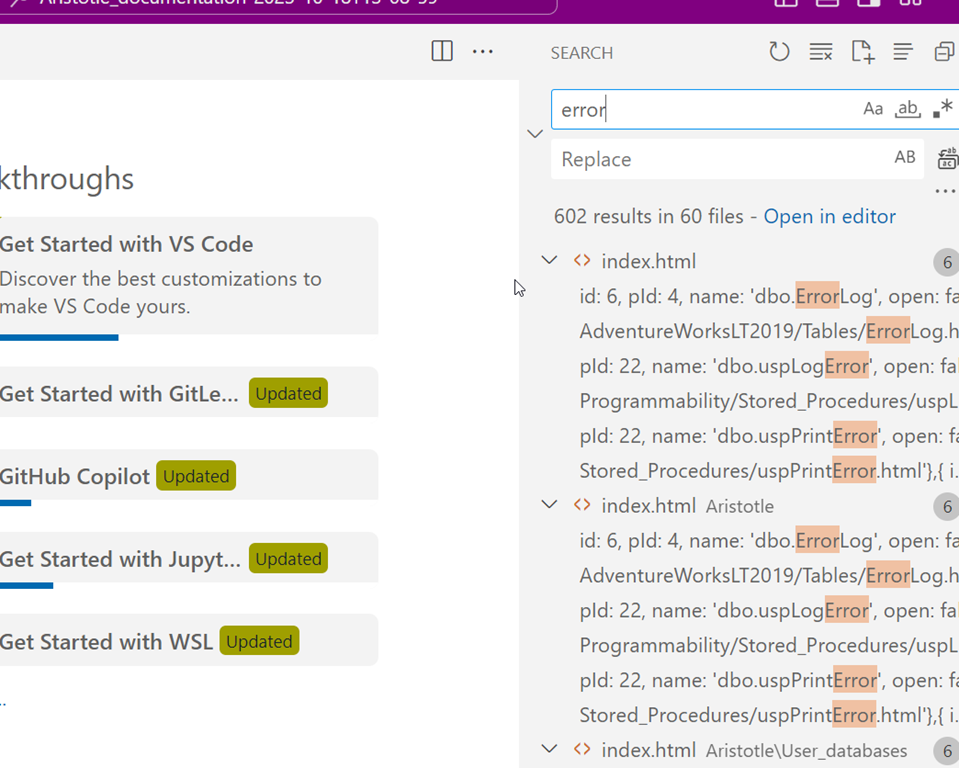Click the Replace All icon
This screenshot has width=959, height=768.
pos(947,158)
